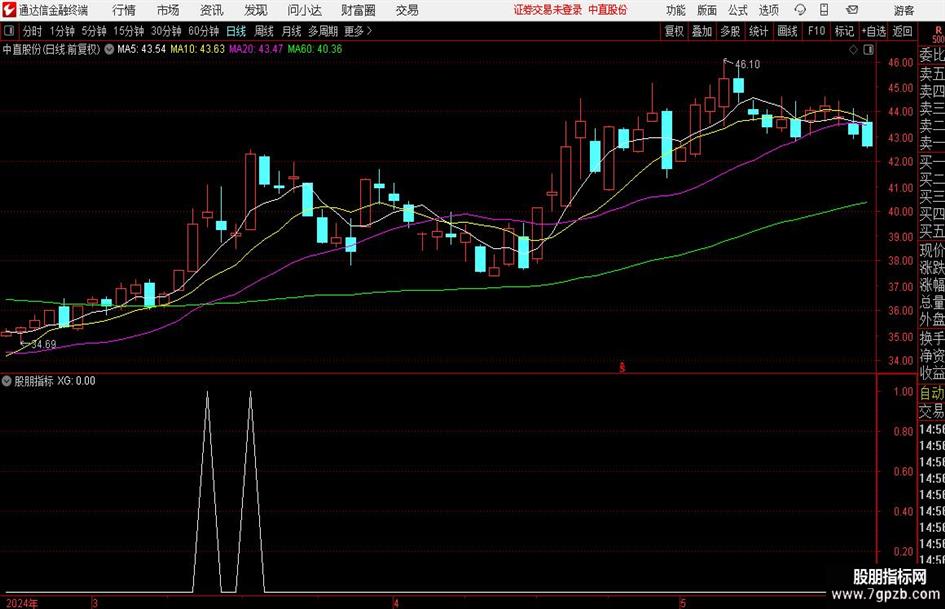The image size is (945, 609).
Task: Open the 发现 menu
Action: click(256, 10)
